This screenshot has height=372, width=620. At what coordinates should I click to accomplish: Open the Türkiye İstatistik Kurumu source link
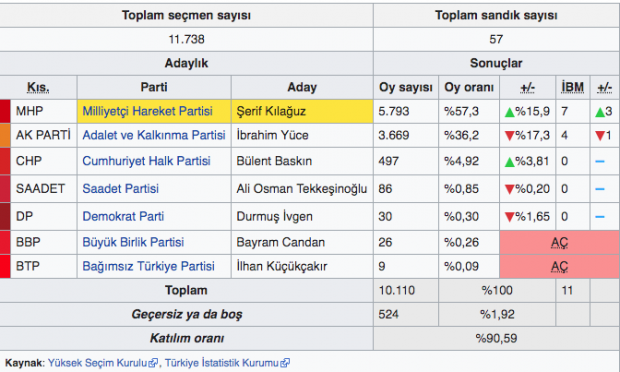[222, 363]
